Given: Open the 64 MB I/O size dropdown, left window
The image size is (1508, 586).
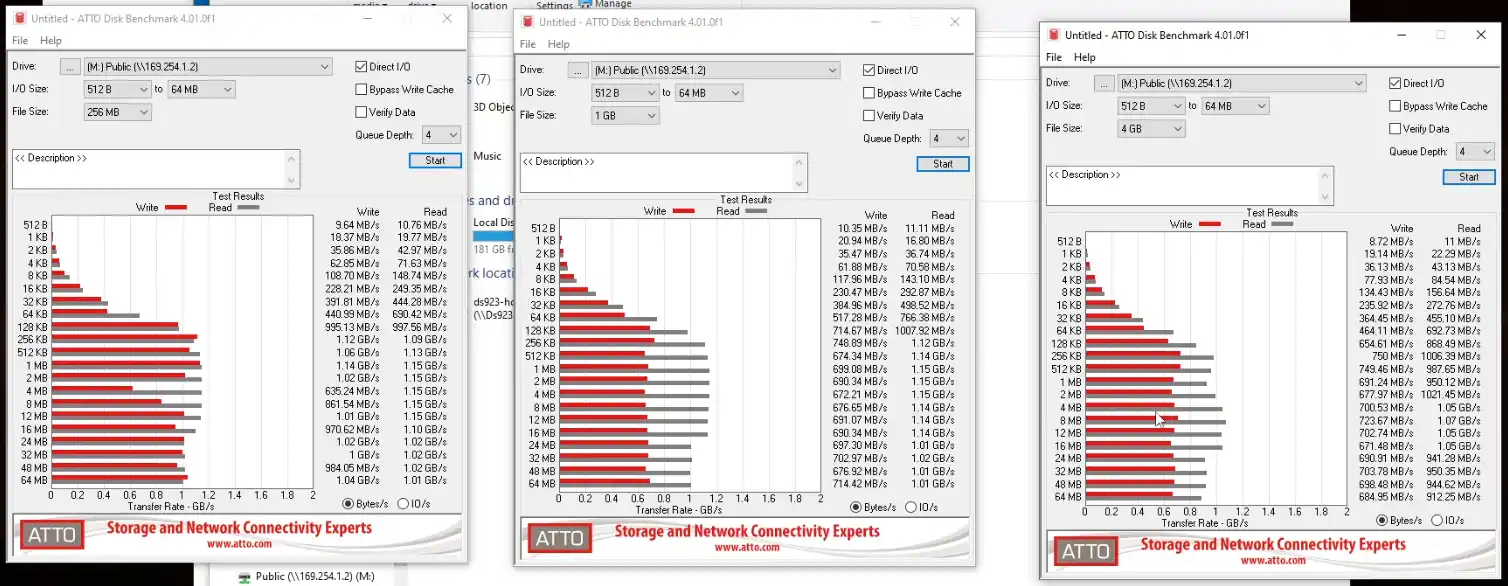Looking at the screenshot, I should point(201,89).
